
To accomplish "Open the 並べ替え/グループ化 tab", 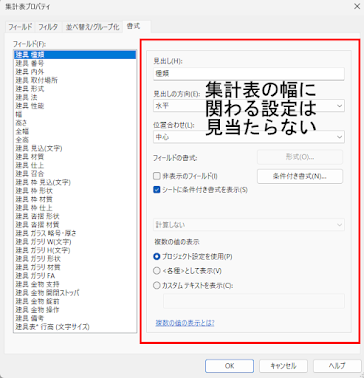I will [92, 27].
